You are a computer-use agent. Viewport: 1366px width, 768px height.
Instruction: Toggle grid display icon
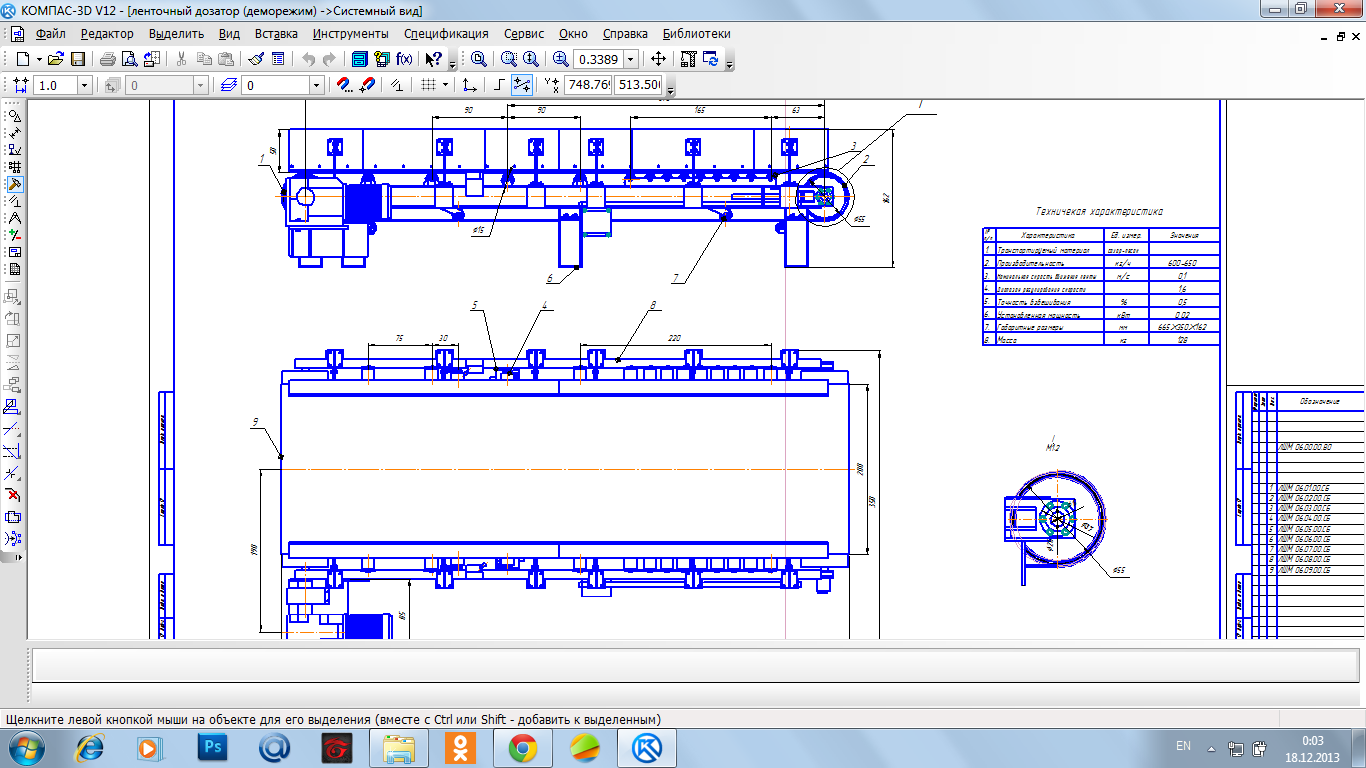click(x=428, y=85)
